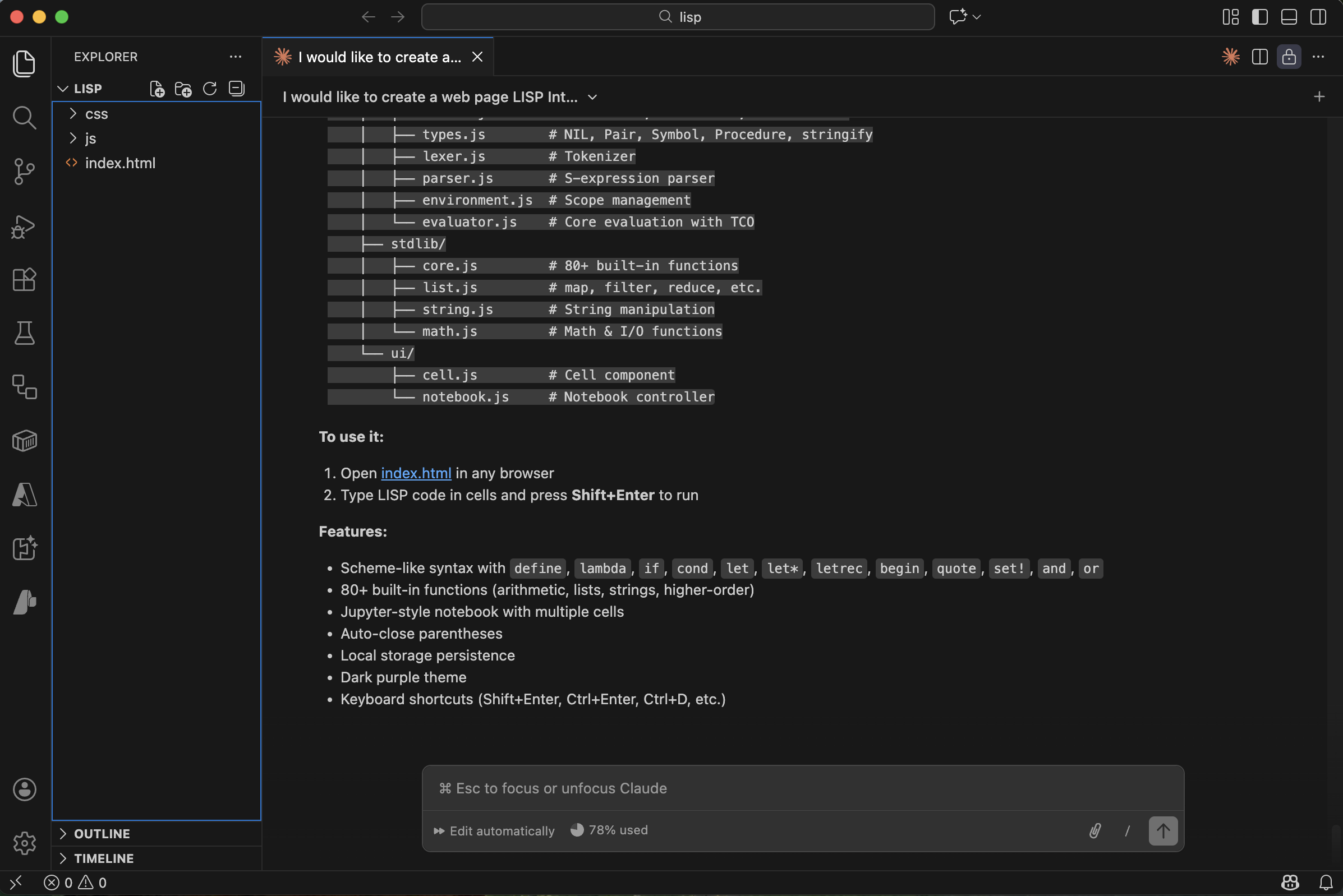Create a new file in the LISP folder

click(x=157, y=89)
